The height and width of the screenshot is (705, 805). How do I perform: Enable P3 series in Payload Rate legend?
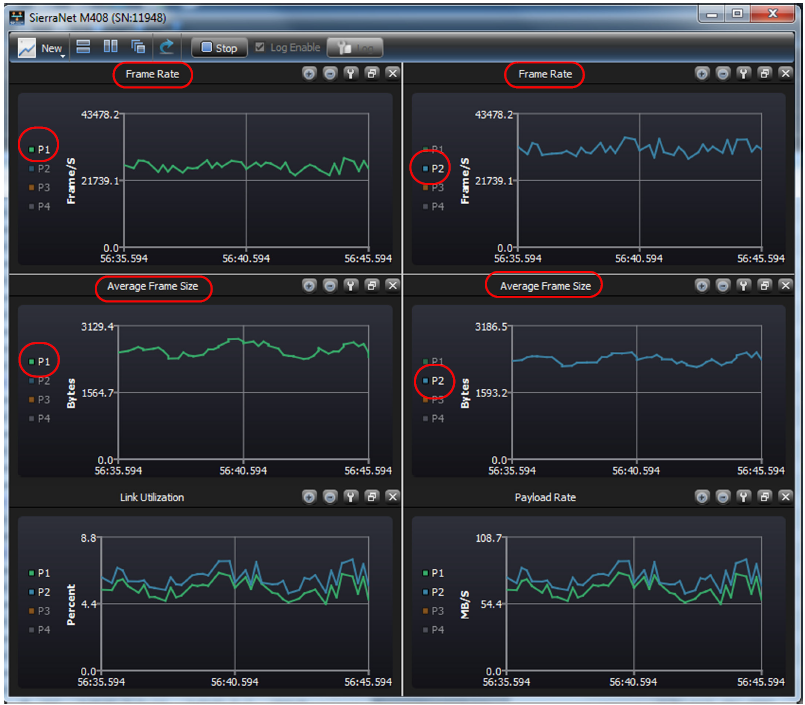(x=433, y=611)
